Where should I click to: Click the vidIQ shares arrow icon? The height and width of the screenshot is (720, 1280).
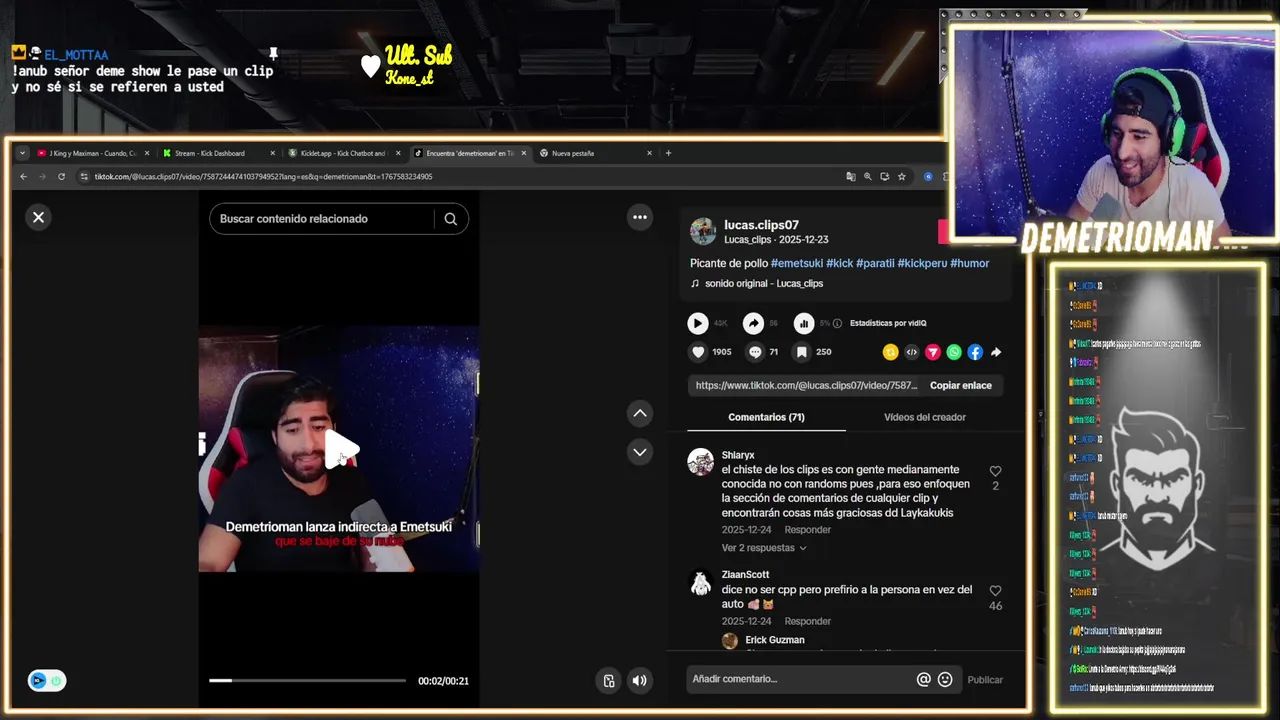pyautogui.click(x=753, y=323)
